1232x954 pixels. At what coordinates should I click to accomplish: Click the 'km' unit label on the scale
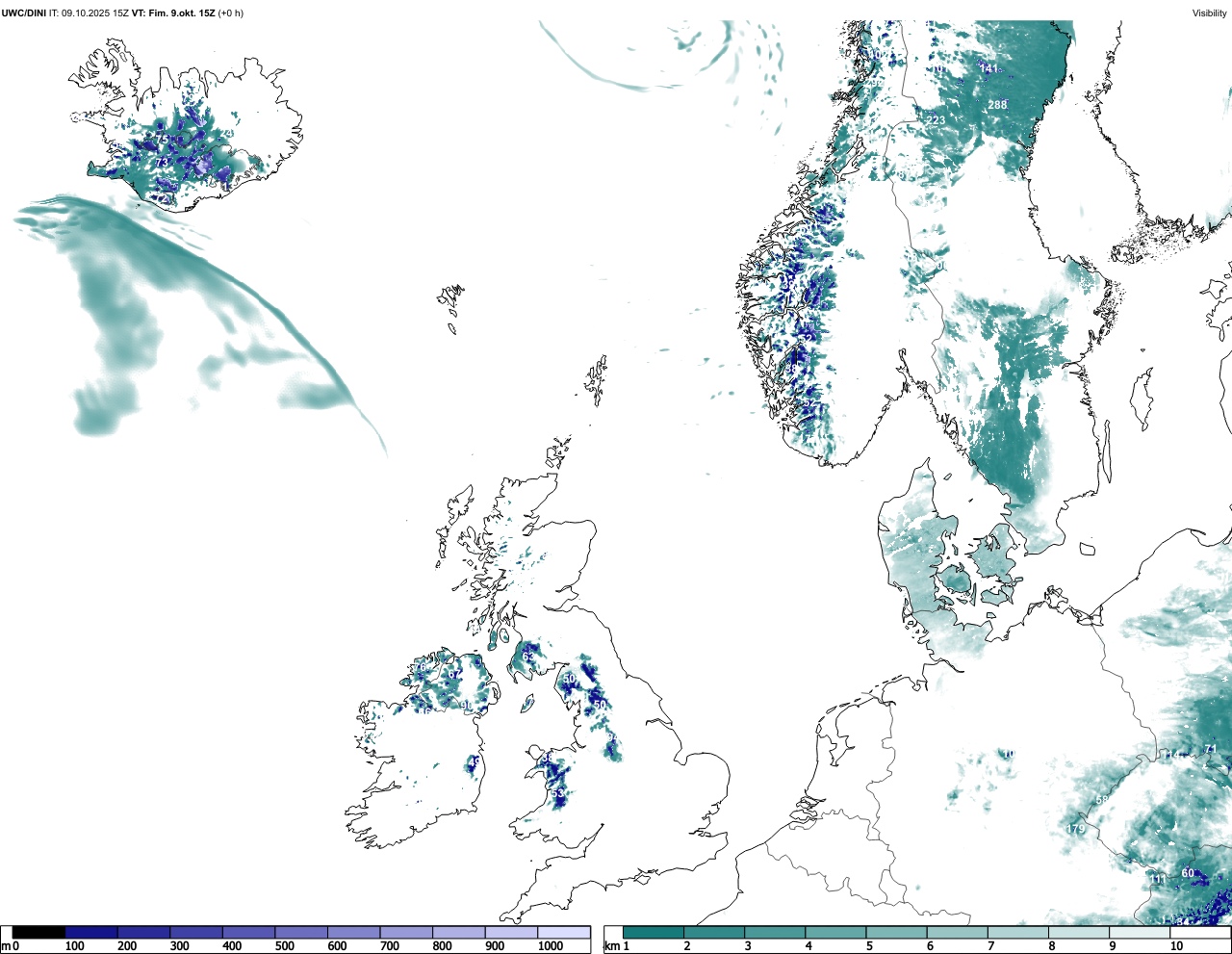point(612,946)
